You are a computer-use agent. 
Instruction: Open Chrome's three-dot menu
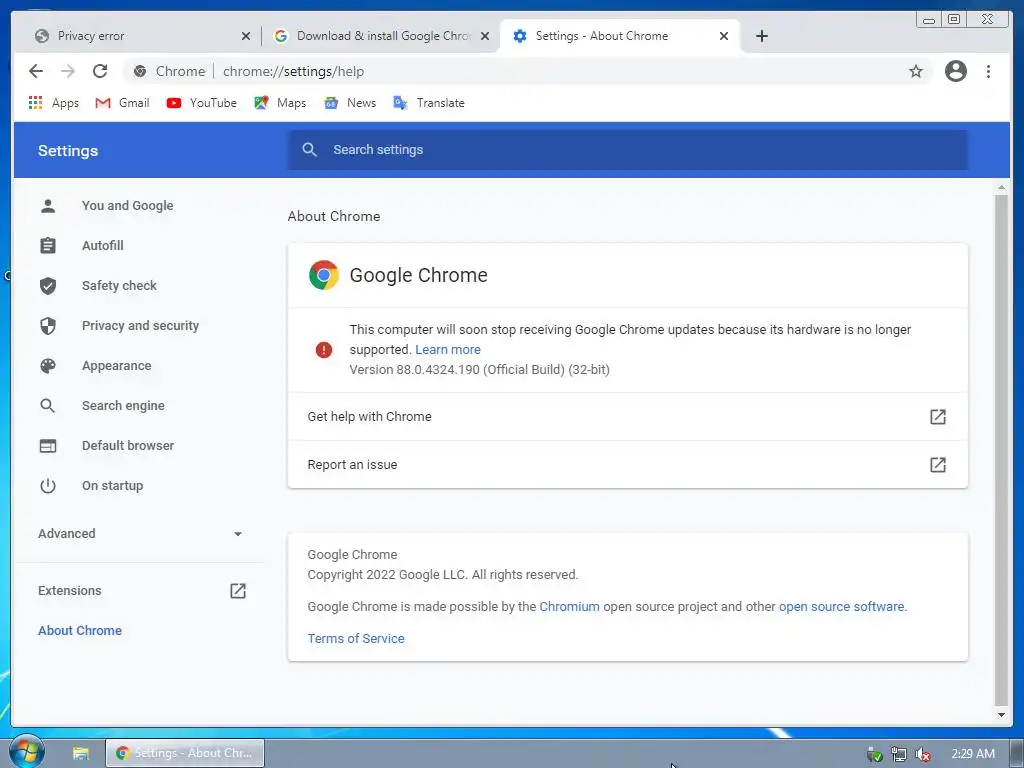coord(988,71)
